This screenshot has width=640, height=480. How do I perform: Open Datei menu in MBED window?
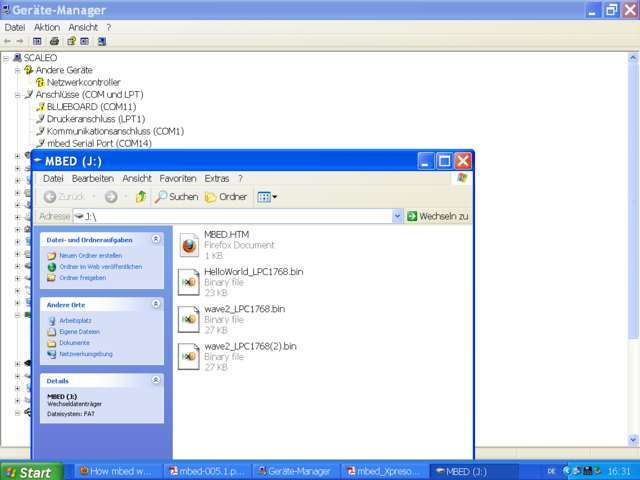coord(53,178)
